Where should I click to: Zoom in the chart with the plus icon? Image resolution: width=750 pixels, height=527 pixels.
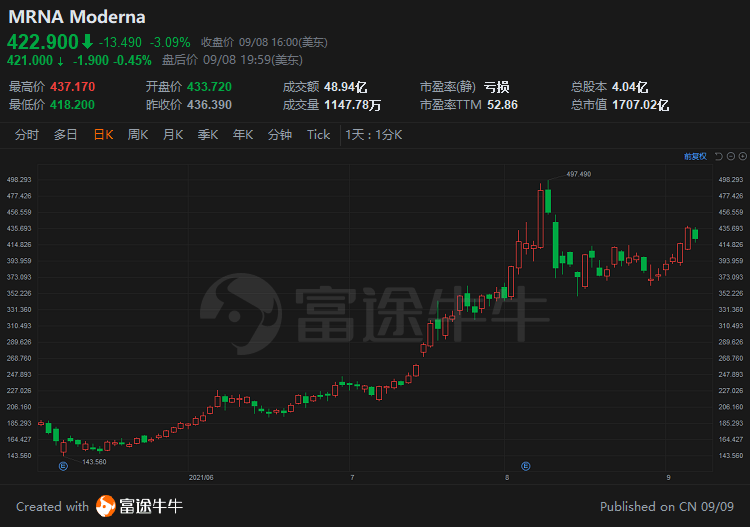(743, 156)
